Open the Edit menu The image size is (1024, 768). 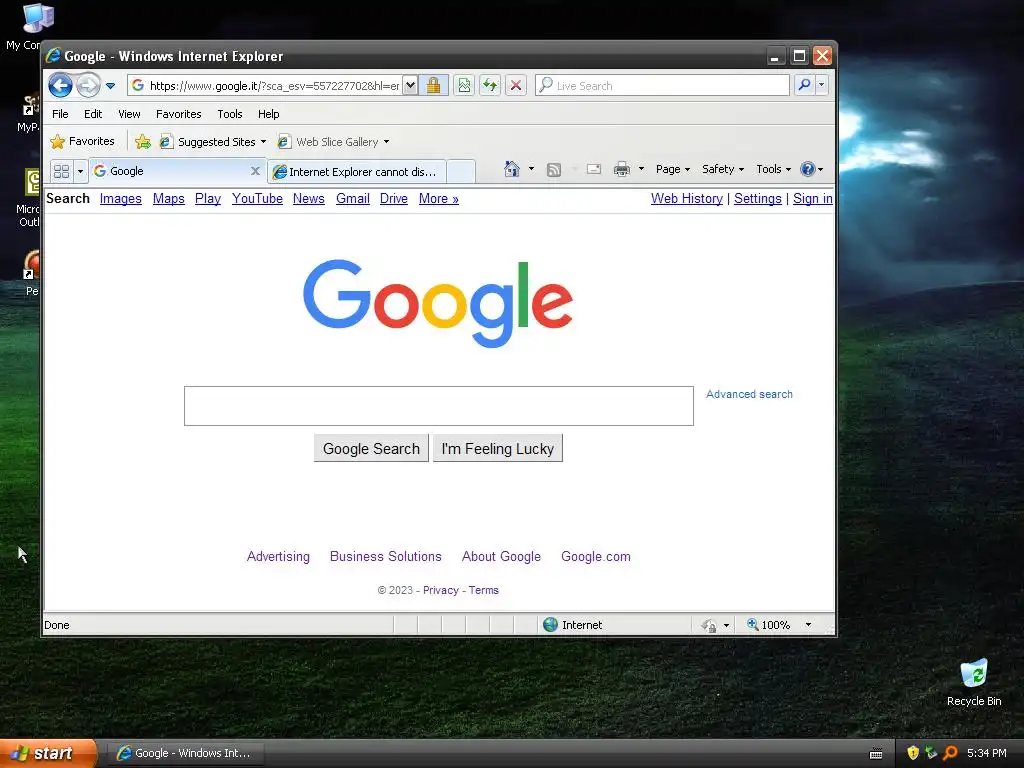pos(93,114)
